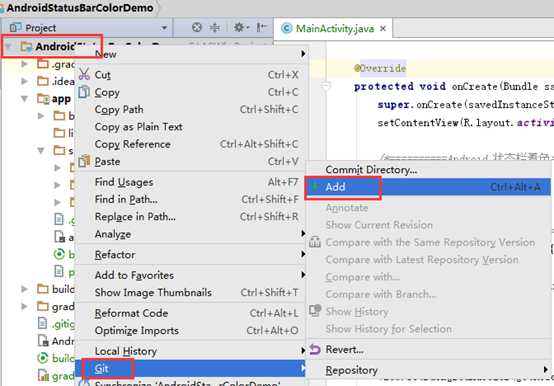Viewport: 554px width, 386px height.
Task: Click Revert... in the Git submenu
Action: click(x=428, y=350)
